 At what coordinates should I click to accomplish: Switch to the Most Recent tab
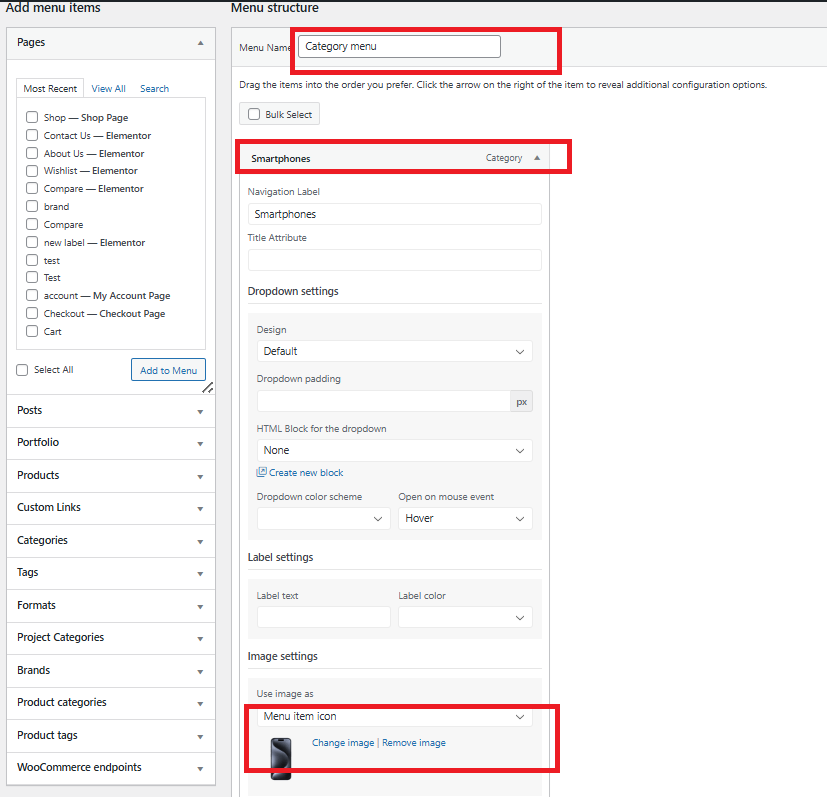click(x=50, y=88)
